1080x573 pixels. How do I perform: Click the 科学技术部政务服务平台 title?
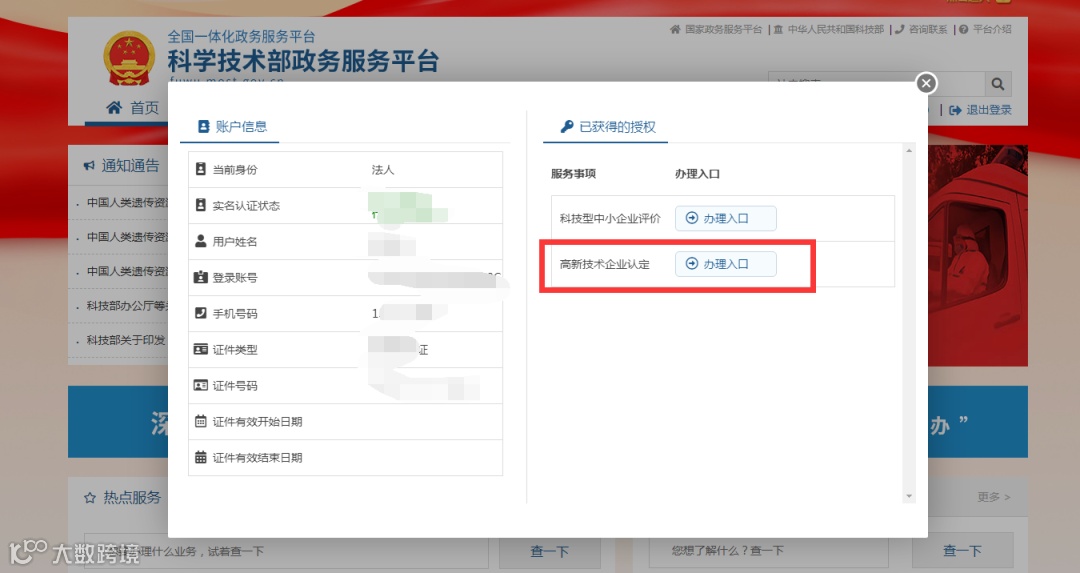(303, 61)
